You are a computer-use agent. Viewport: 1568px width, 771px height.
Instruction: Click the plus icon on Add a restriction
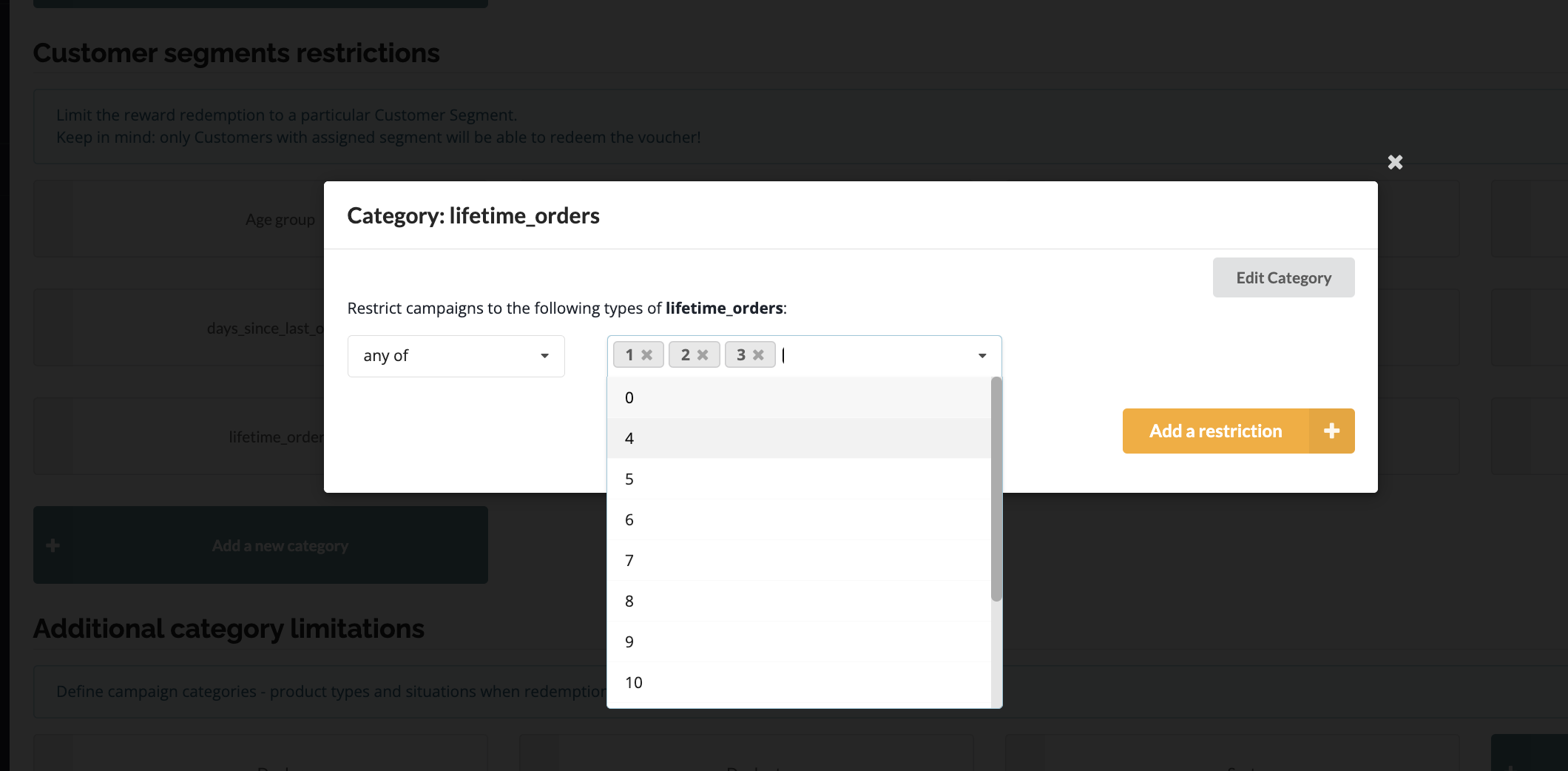coord(1331,431)
